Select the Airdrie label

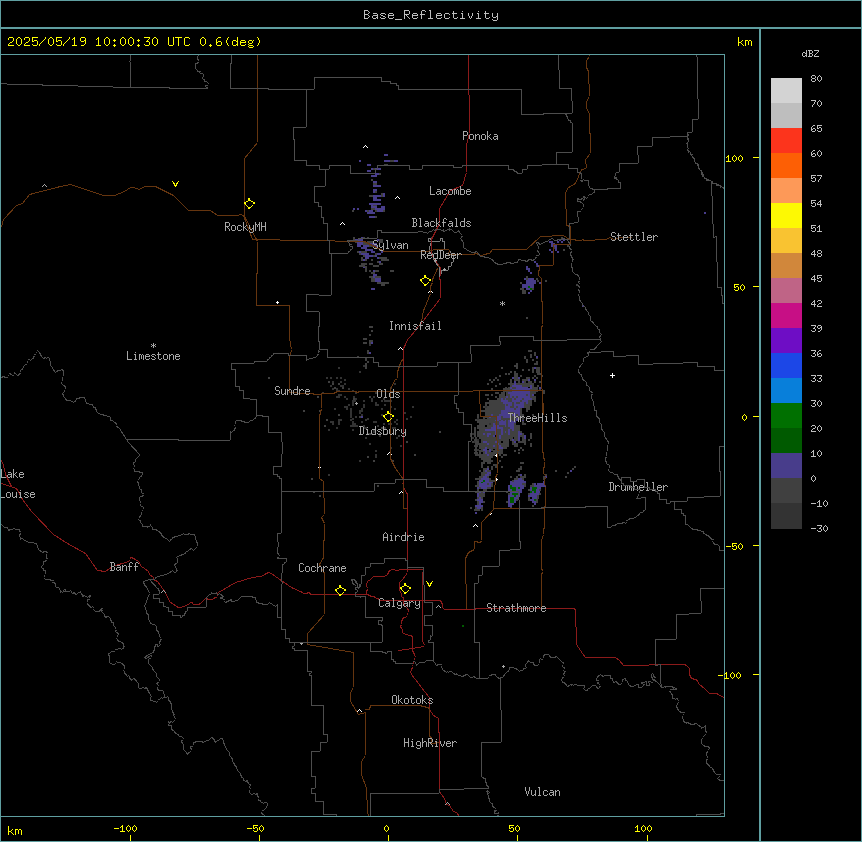coord(403,537)
